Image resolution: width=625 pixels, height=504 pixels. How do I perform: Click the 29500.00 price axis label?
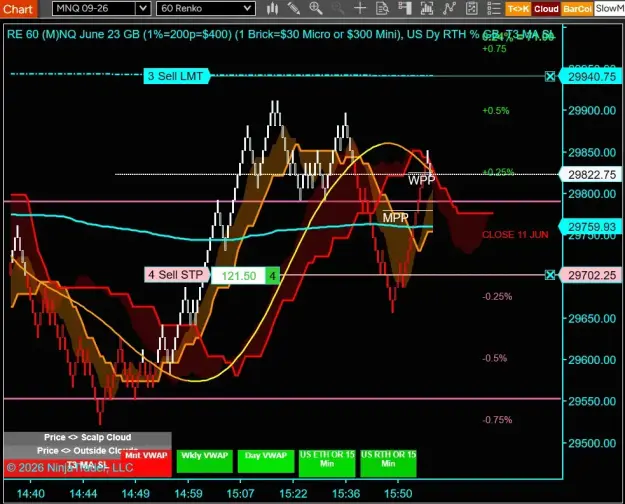point(592,443)
